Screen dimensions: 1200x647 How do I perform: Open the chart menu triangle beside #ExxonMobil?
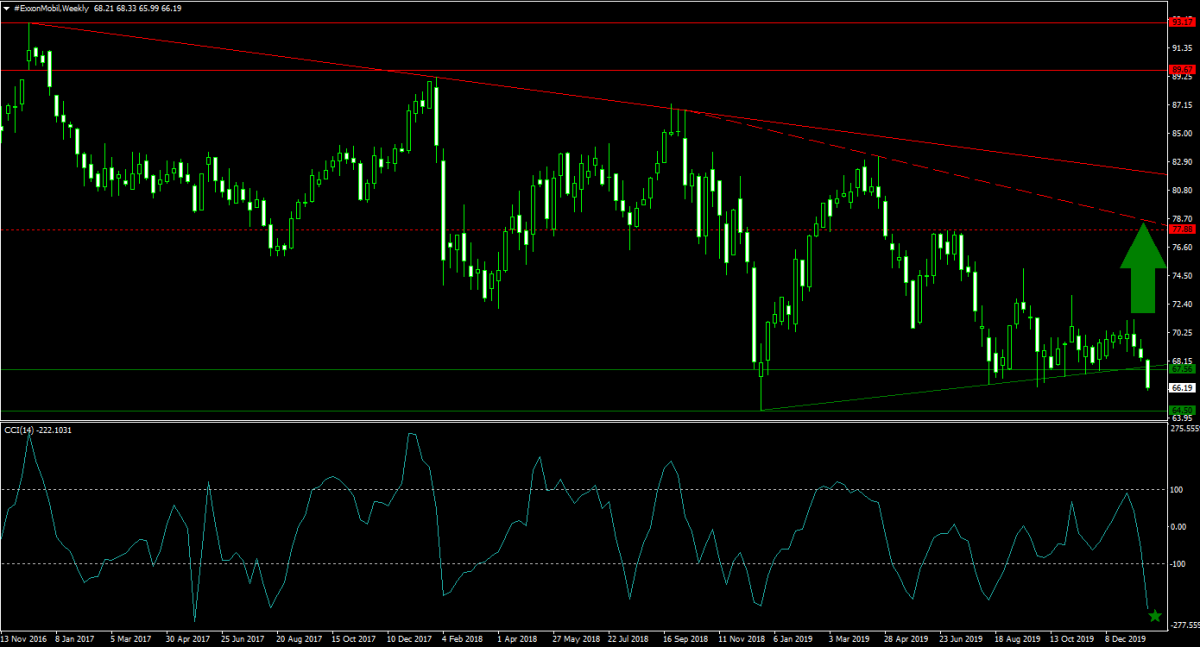tap(7, 8)
